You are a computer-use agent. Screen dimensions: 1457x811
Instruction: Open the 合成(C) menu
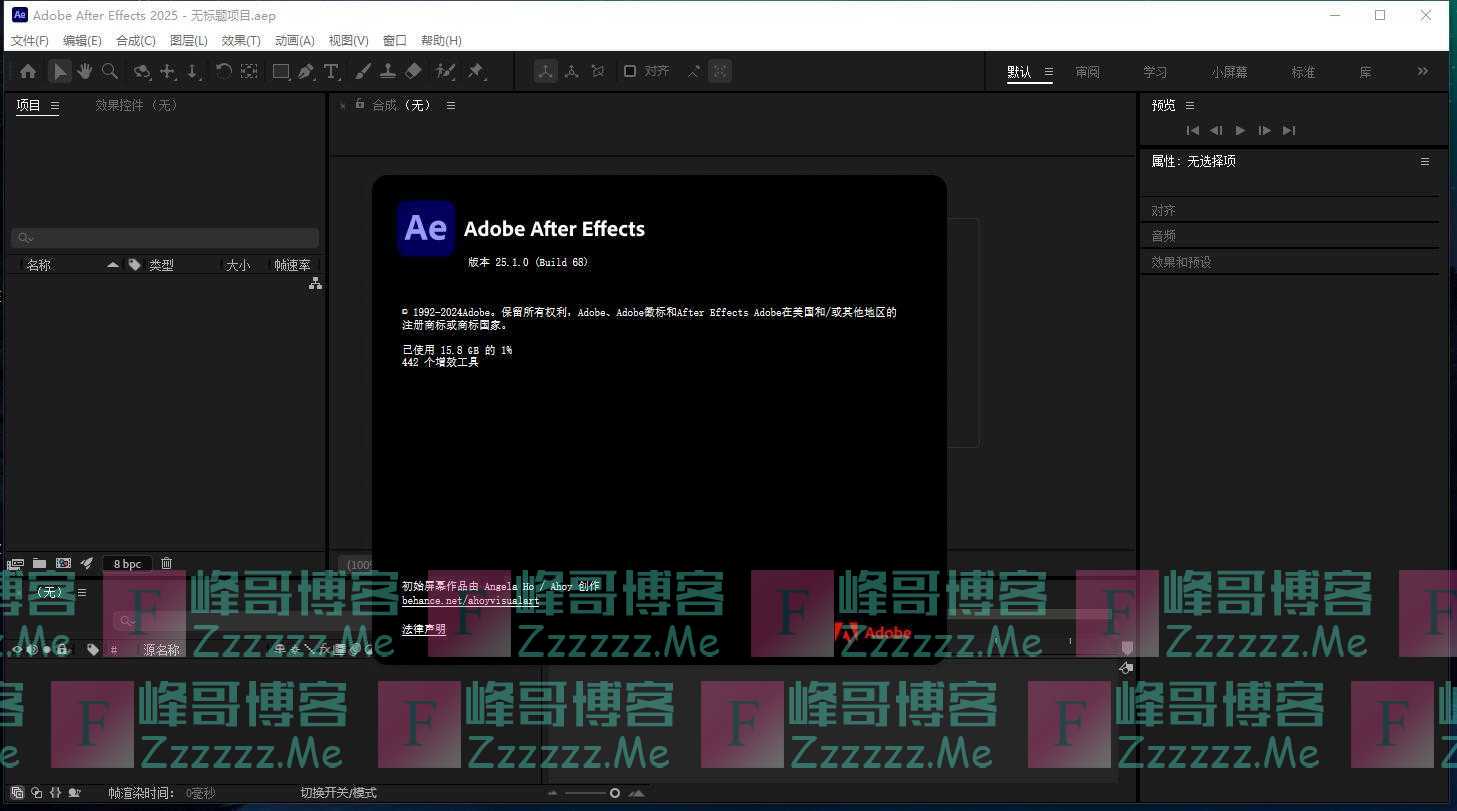136,40
